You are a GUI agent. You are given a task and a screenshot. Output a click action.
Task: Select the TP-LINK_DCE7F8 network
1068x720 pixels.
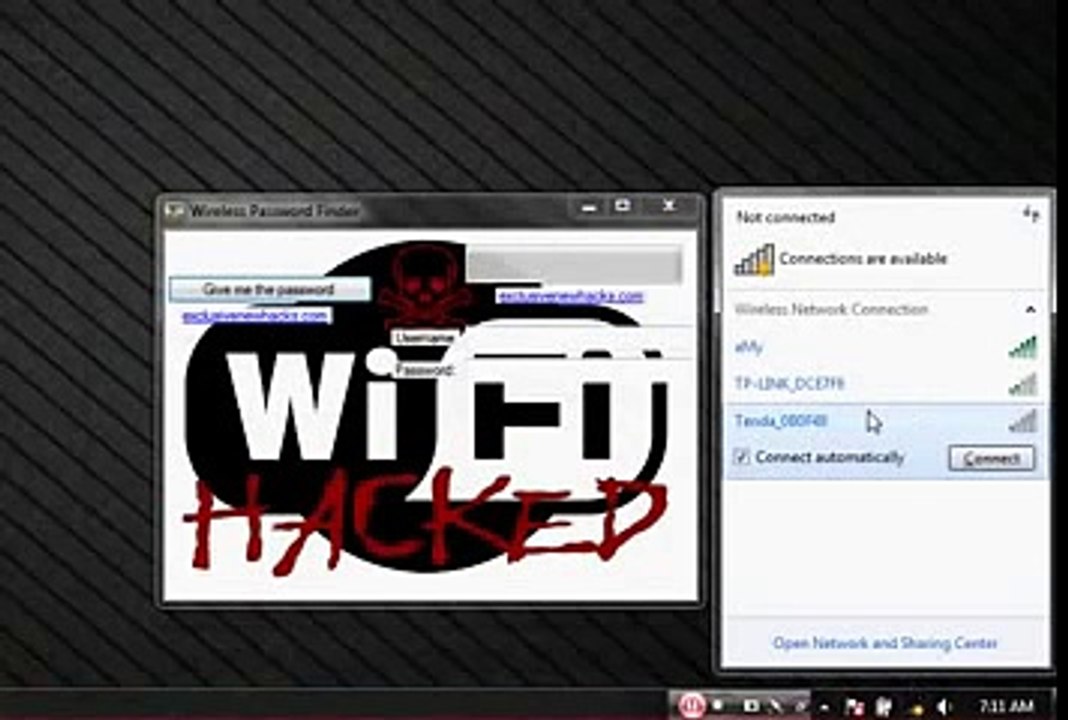point(885,384)
